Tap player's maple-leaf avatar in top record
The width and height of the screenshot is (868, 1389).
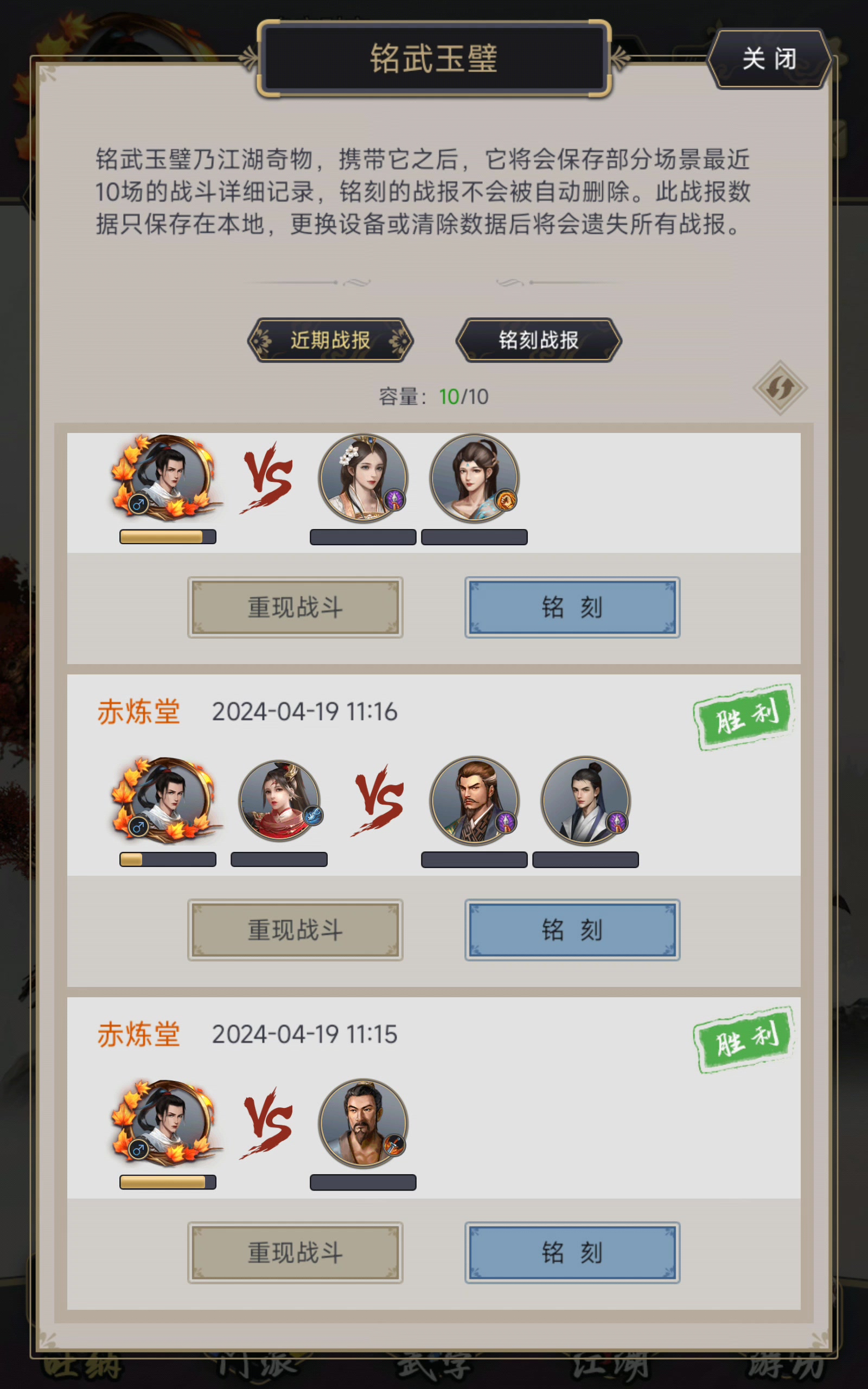tap(167, 477)
